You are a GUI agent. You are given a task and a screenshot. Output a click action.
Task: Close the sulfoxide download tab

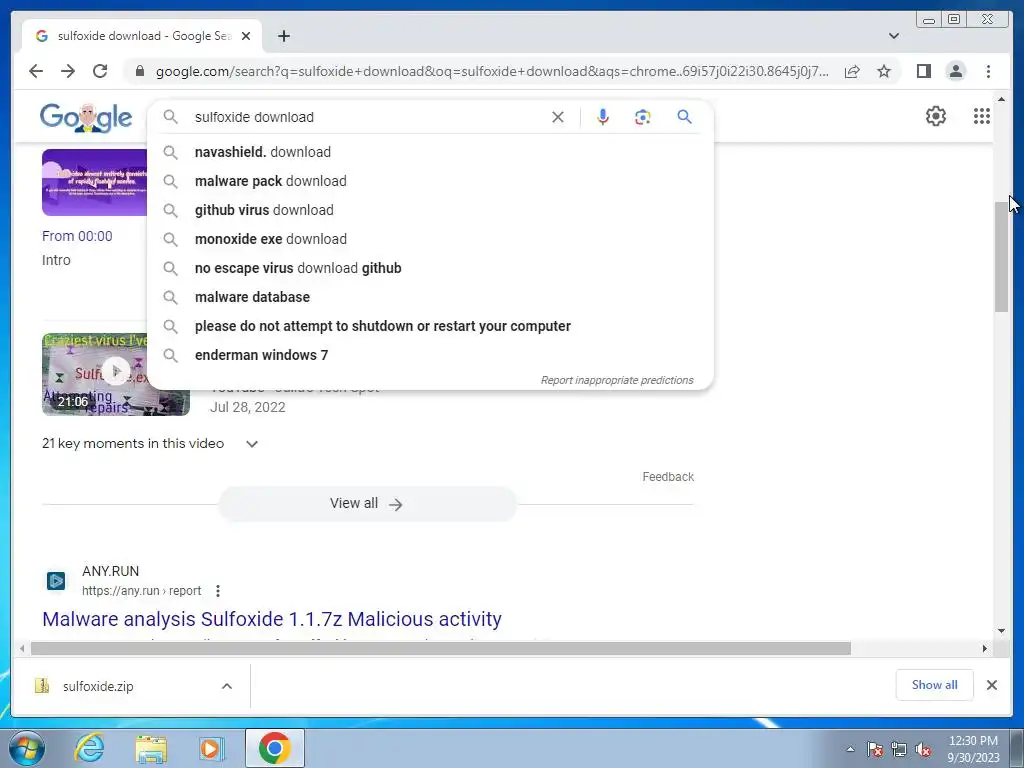pos(246,36)
